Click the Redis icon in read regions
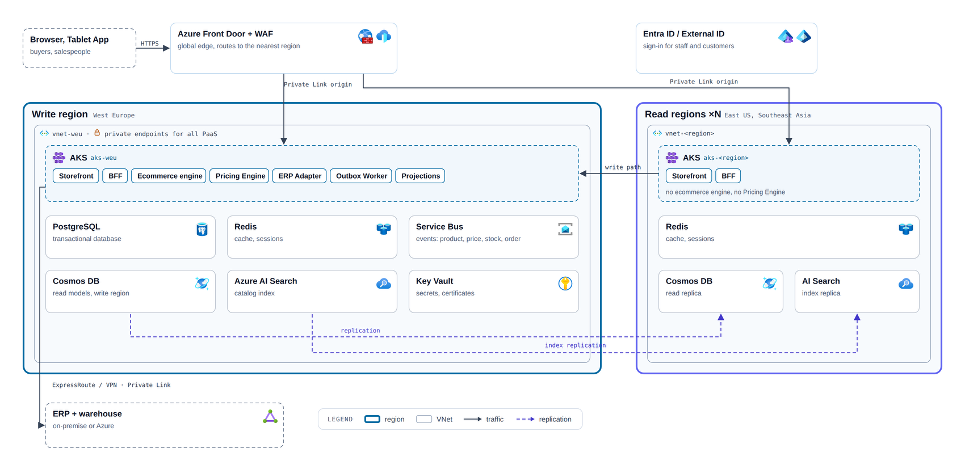Screen dimensions: 966x466 tap(906, 229)
